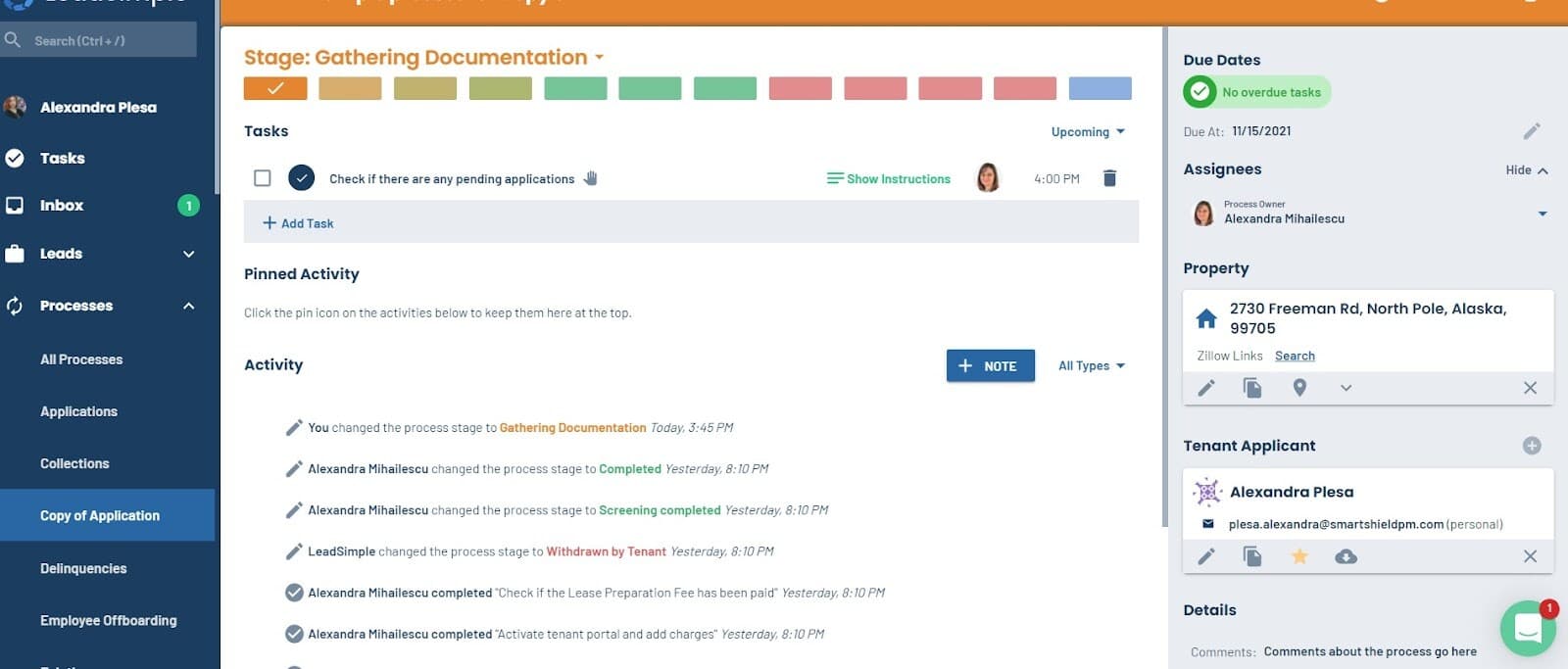This screenshot has width=1568, height=669.
Task: Open Applications in sidebar
Action: pos(78,411)
